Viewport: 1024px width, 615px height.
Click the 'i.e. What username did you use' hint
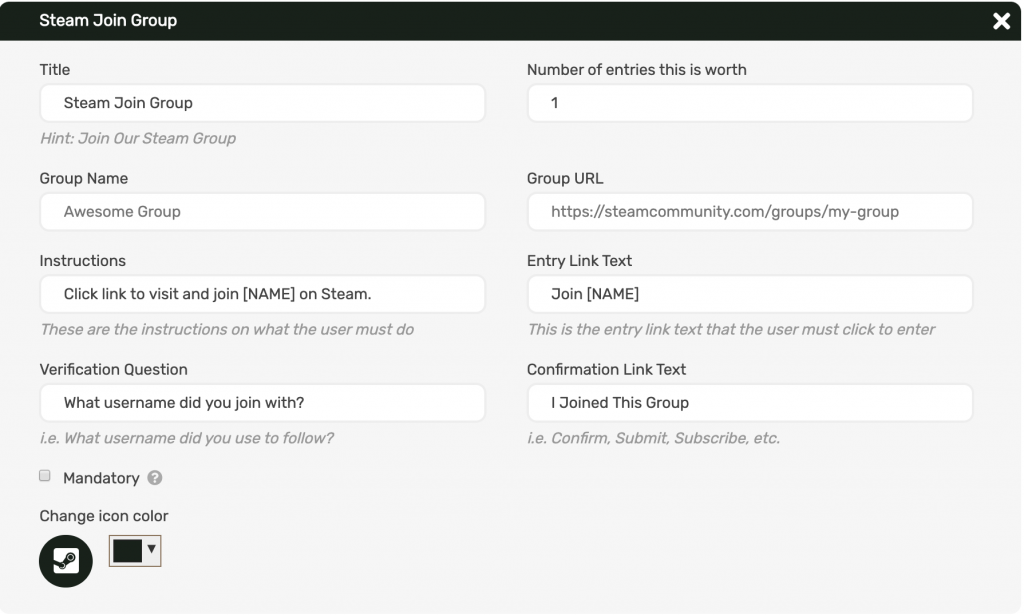coord(187,438)
